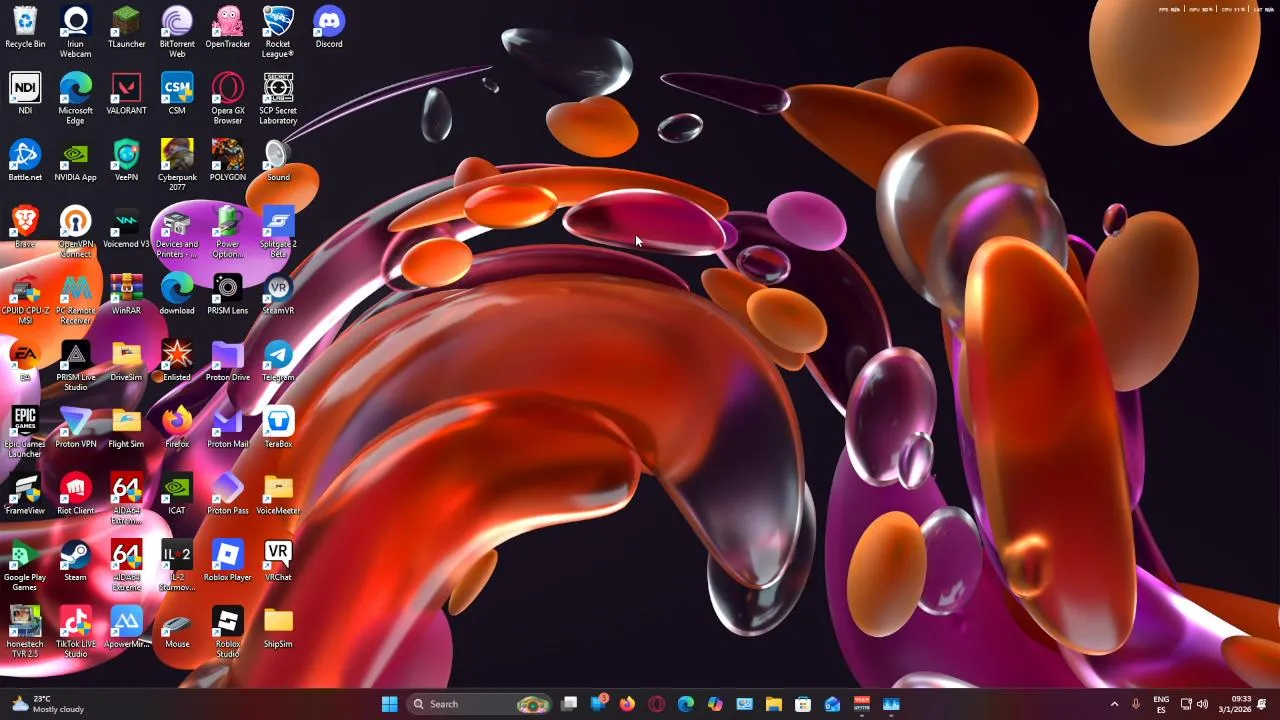Screen dimensions: 1280x720
Task: Open the Devices and Printers desktop shortcut
Action: point(177,232)
